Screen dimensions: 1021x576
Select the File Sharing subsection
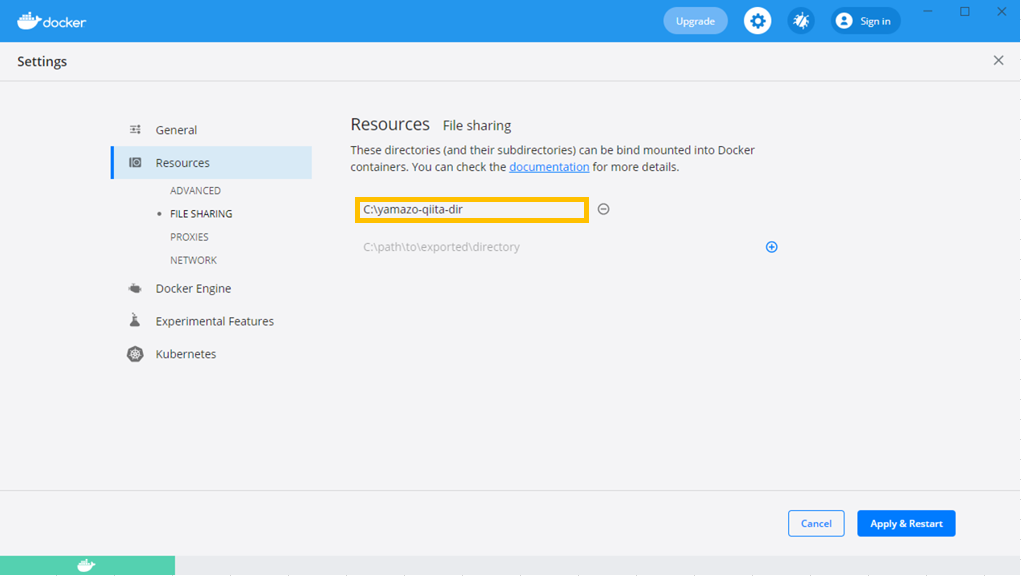pyautogui.click(x=201, y=213)
